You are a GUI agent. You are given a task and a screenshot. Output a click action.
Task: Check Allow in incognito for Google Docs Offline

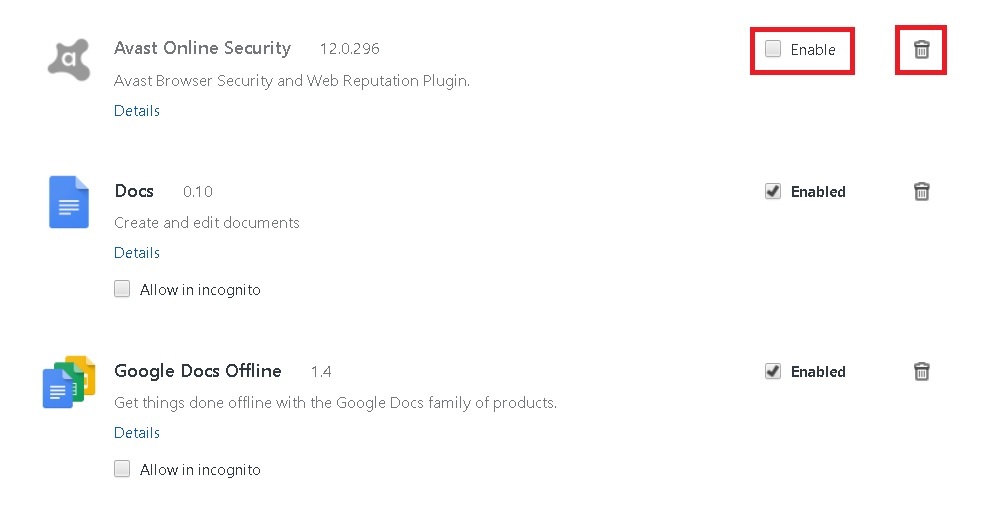point(122,469)
